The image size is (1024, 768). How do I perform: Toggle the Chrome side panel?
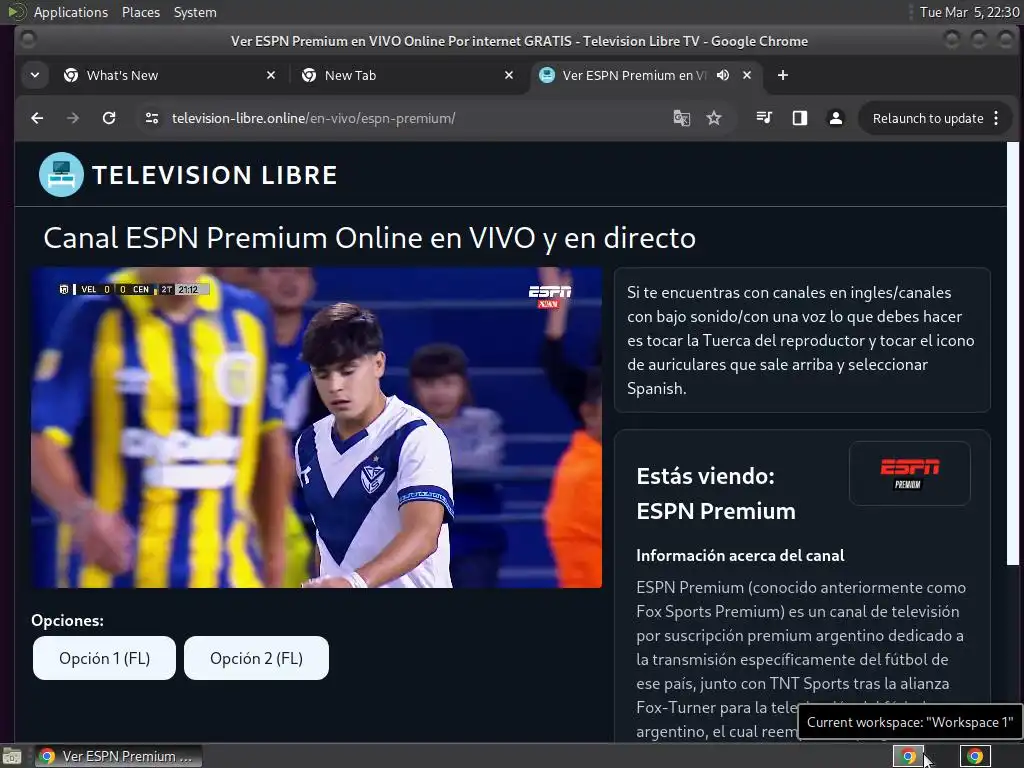click(799, 118)
